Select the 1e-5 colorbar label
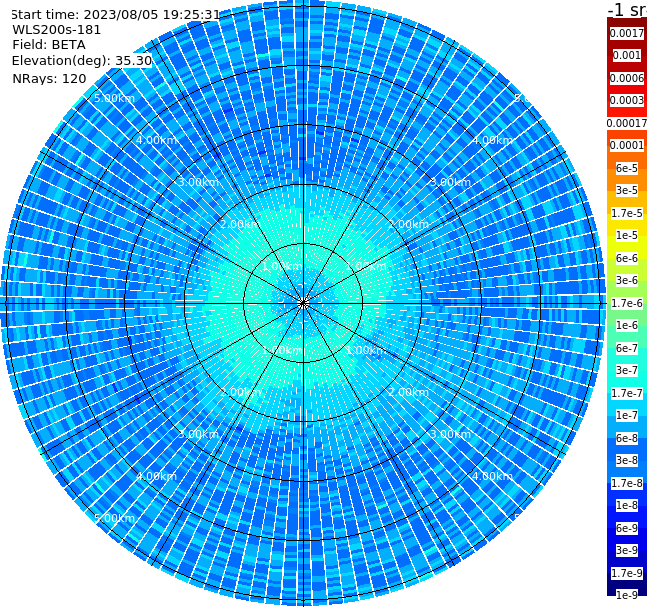This screenshot has width=647, height=607. (627, 236)
